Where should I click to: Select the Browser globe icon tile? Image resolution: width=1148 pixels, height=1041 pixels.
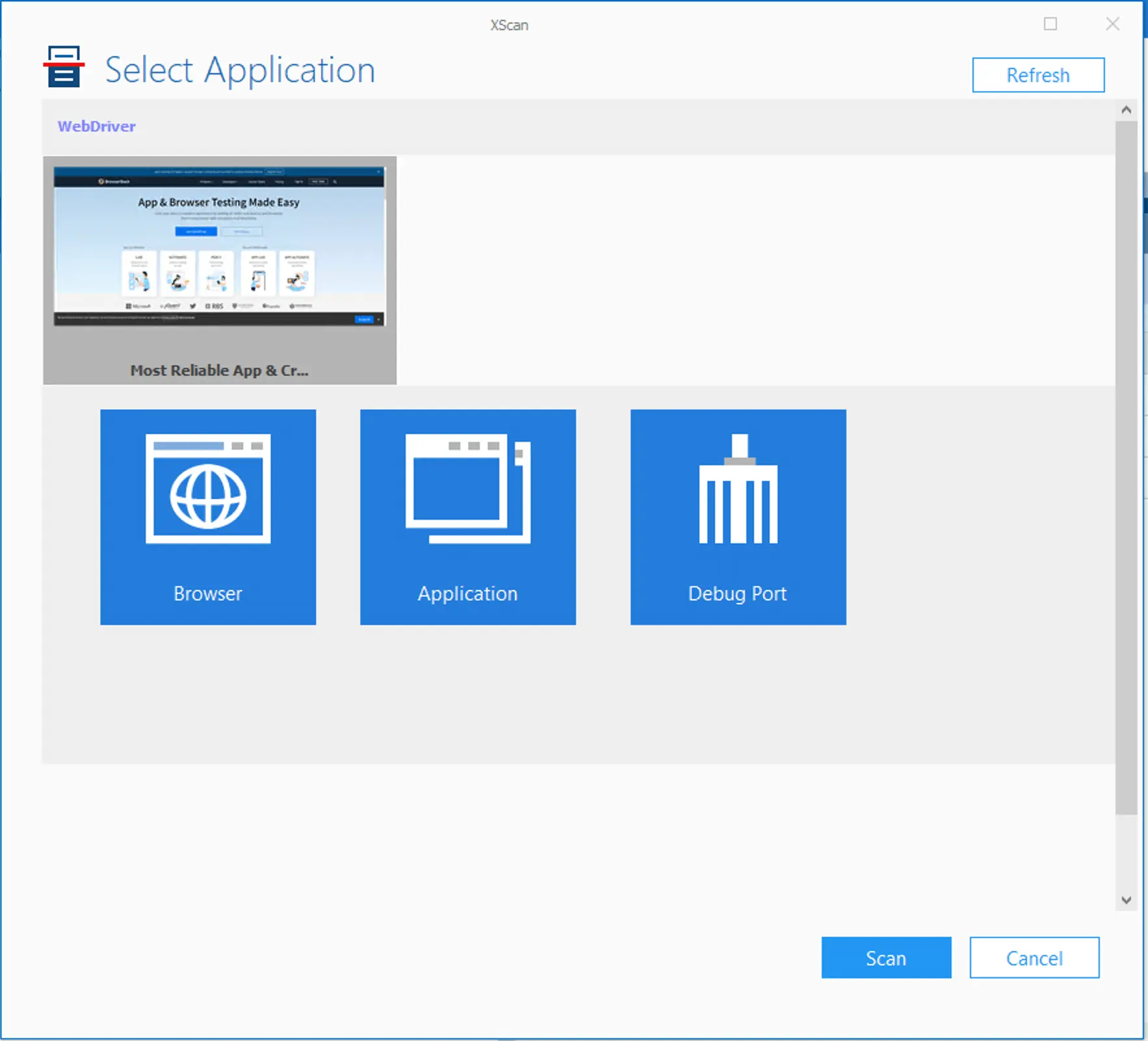[x=208, y=490]
